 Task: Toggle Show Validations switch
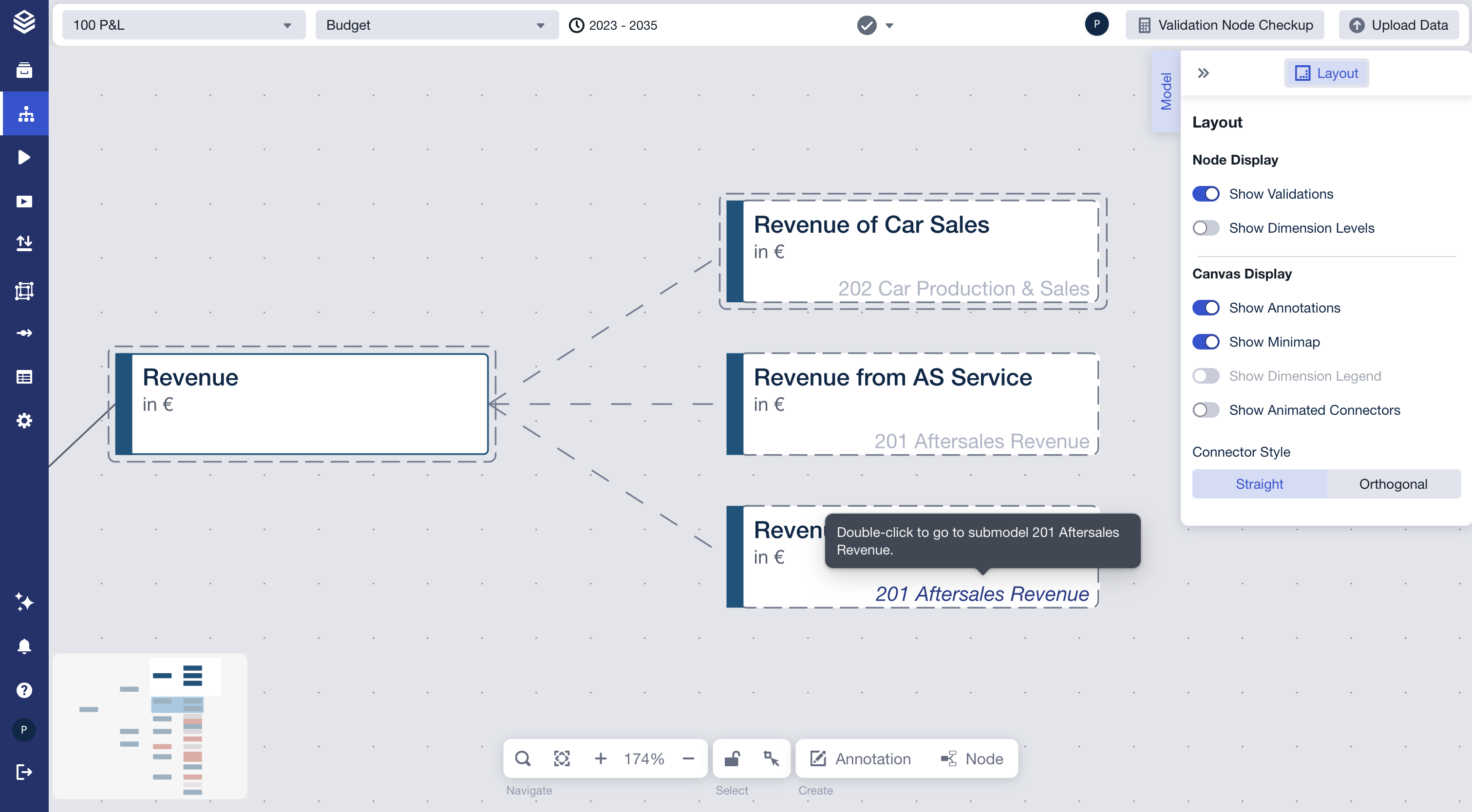click(x=1206, y=194)
